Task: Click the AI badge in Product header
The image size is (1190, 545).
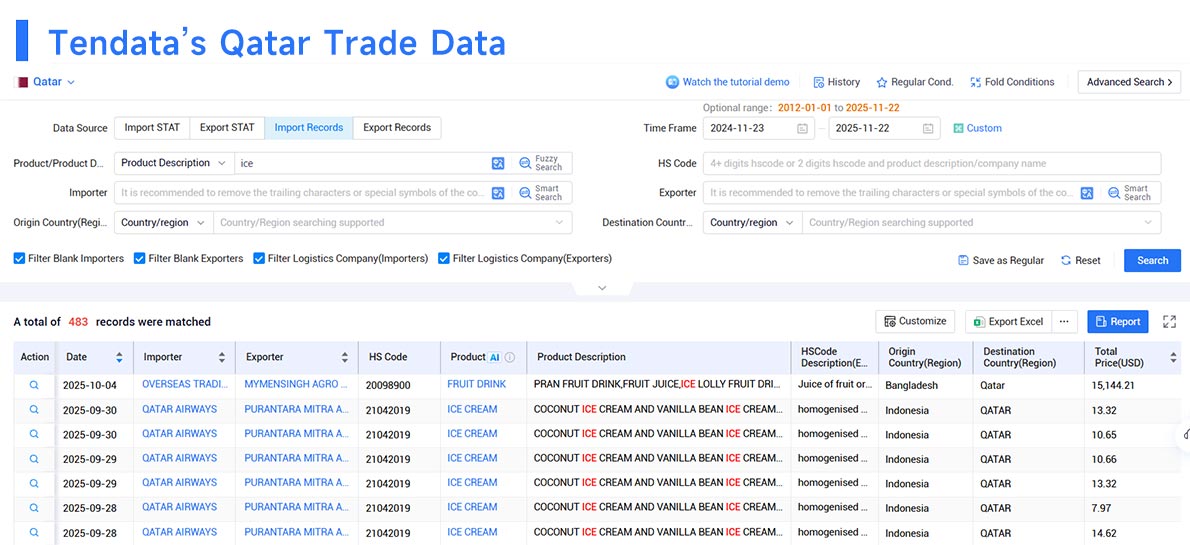Action: [x=495, y=357]
